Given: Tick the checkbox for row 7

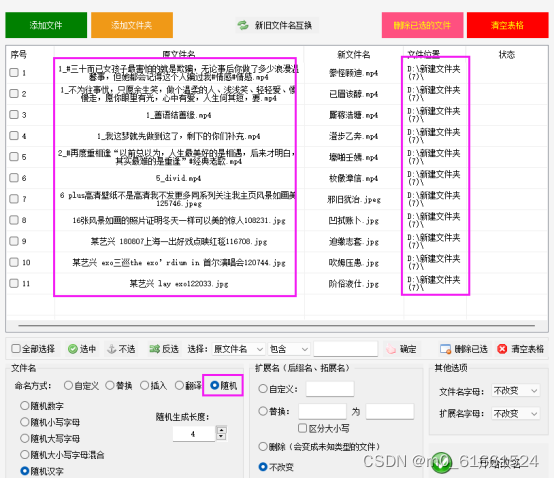Looking at the screenshot, I should [14, 199].
